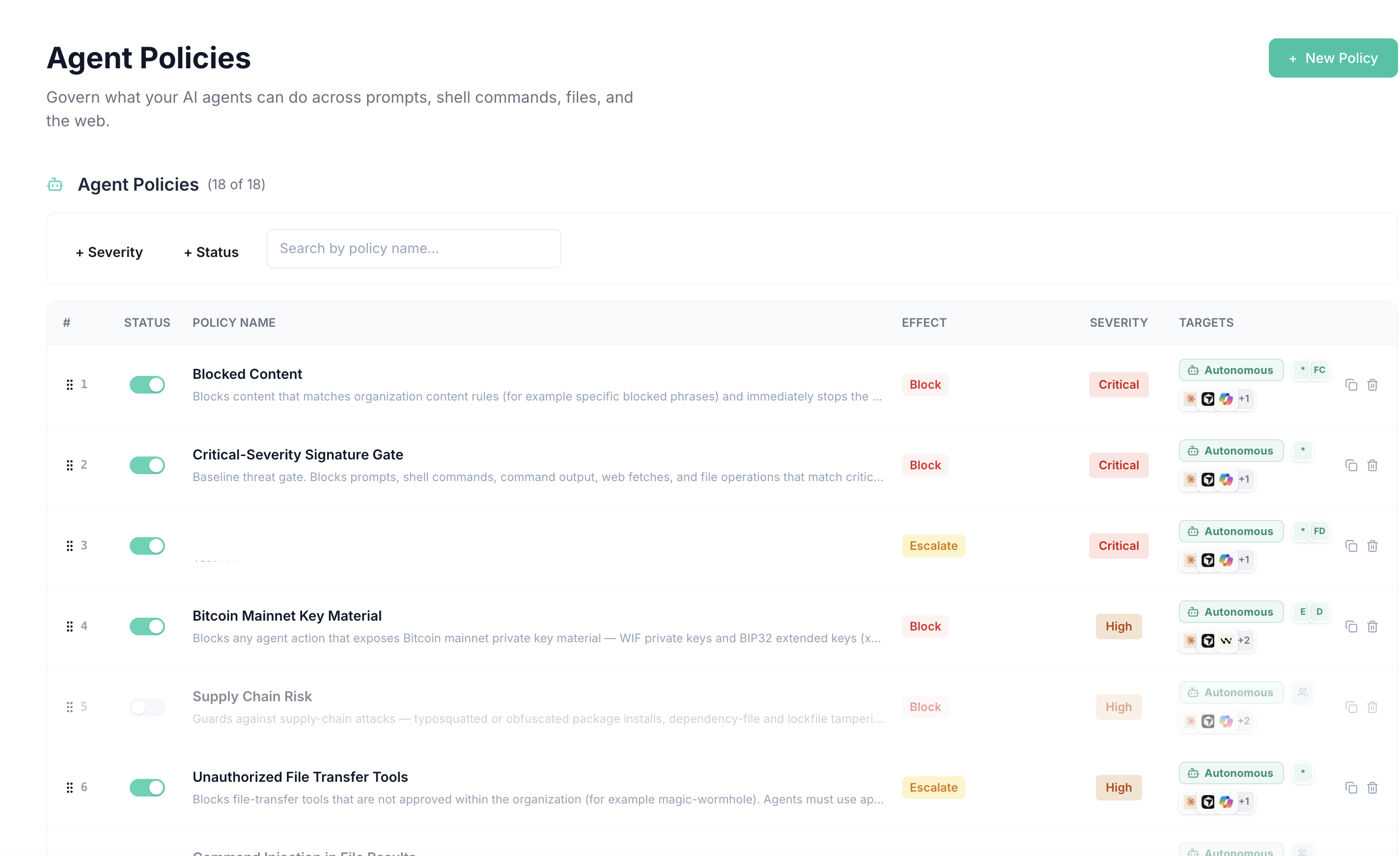Grab the drag handle for row 4
Screen dimensions: 1400x856
(x=69, y=627)
